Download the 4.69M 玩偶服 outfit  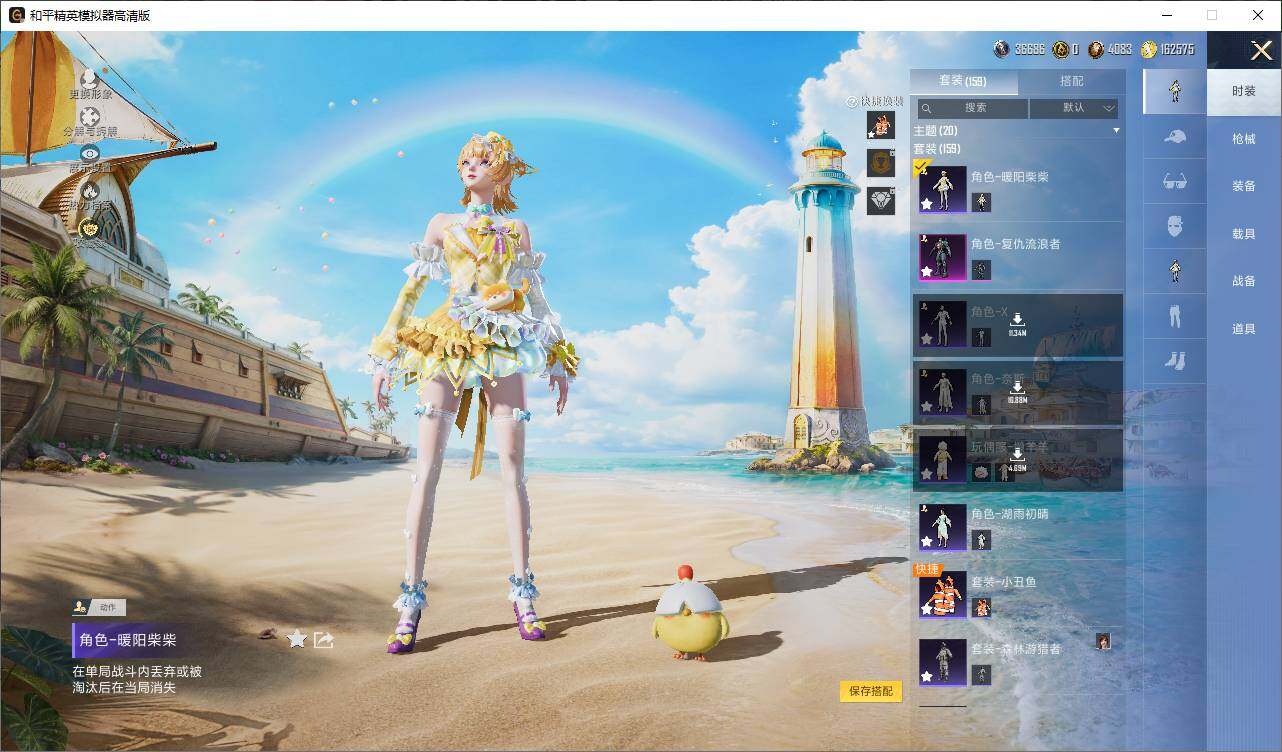point(1017,457)
